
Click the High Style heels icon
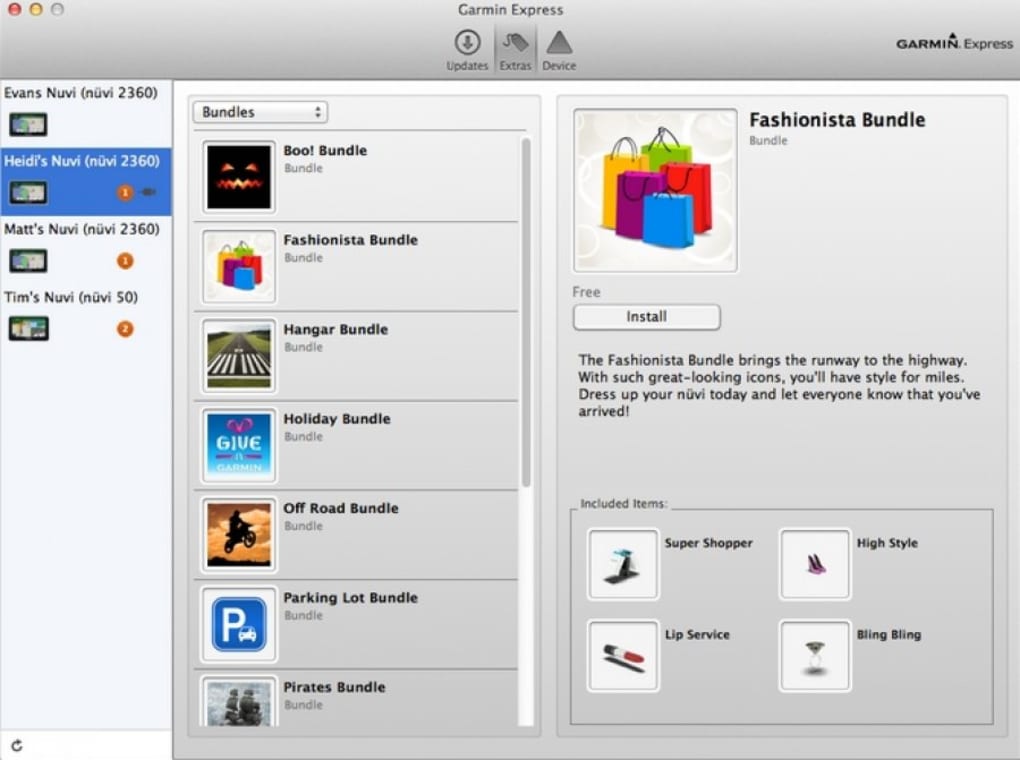tap(815, 564)
